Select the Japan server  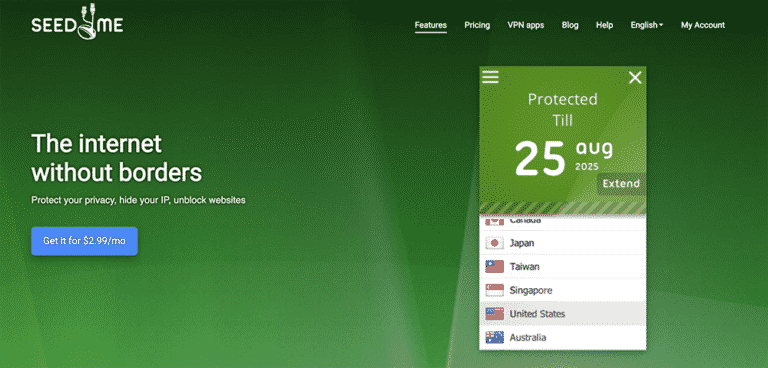pos(562,243)
